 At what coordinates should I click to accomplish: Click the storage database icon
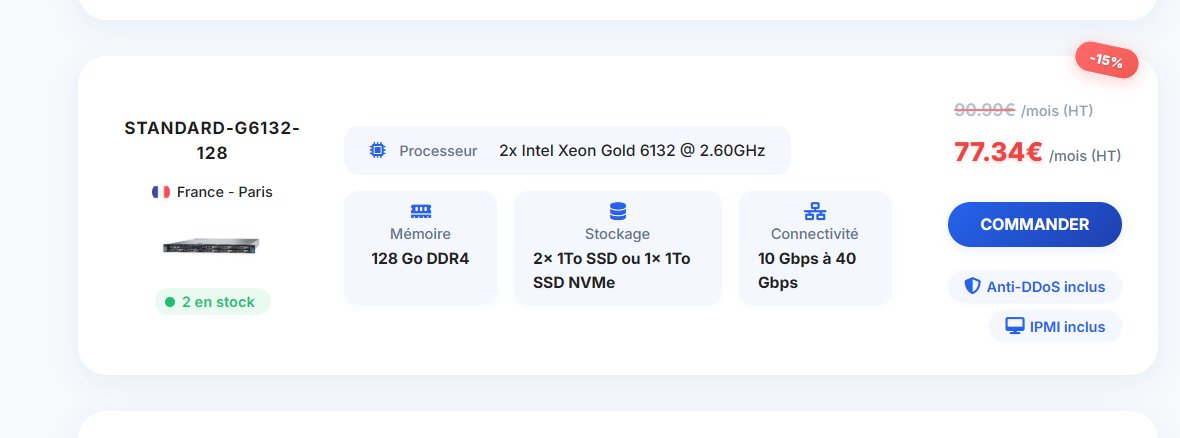618,211
